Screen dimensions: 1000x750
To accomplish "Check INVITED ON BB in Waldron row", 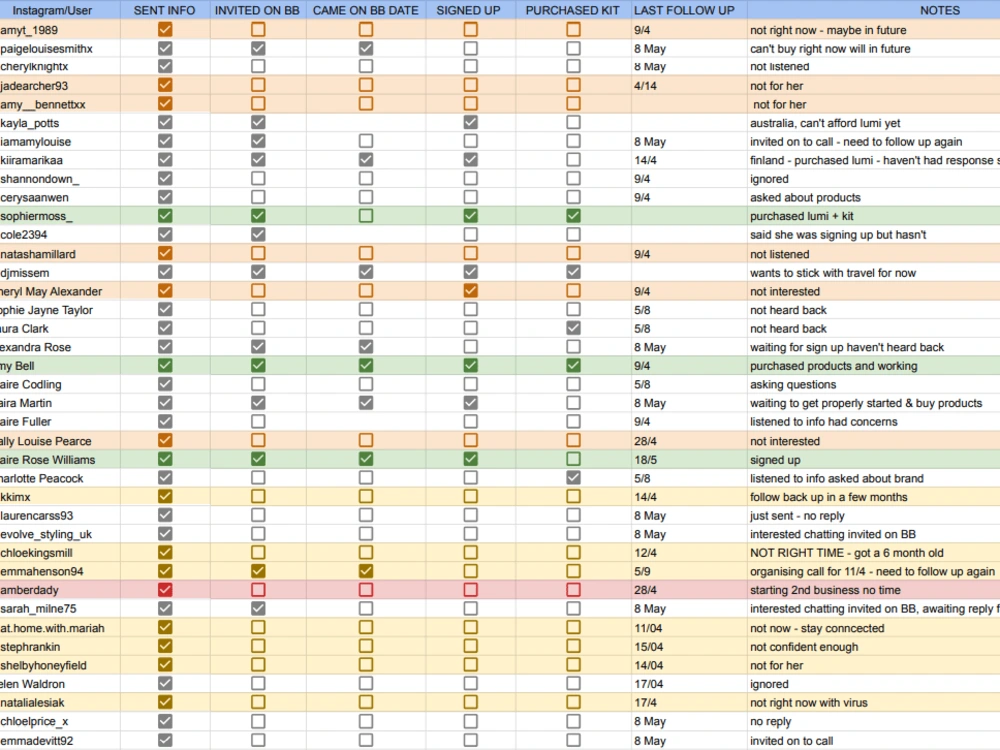I will [x=258, y=683].
